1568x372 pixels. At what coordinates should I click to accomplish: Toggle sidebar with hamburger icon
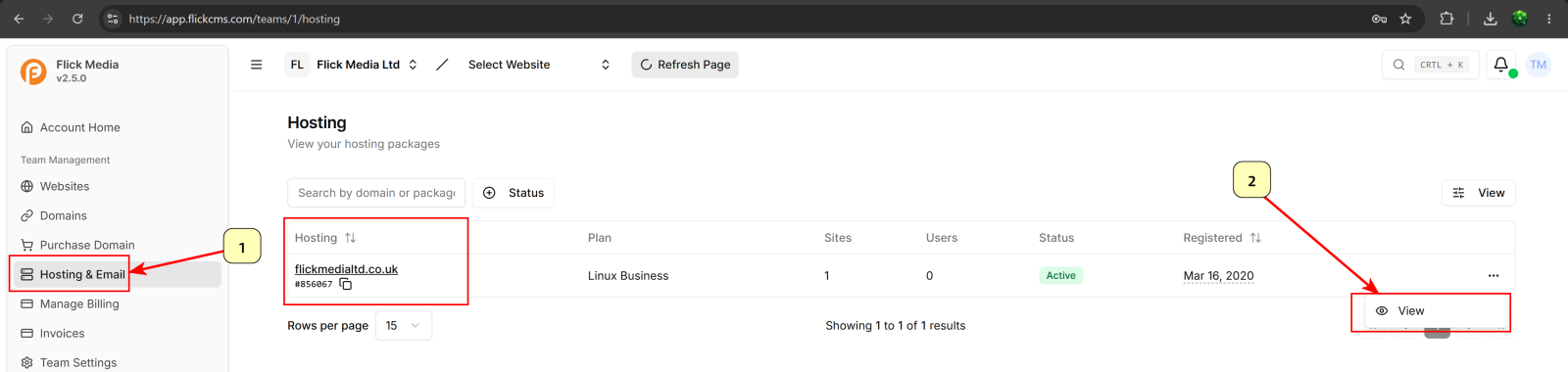[x=257, y=65]
